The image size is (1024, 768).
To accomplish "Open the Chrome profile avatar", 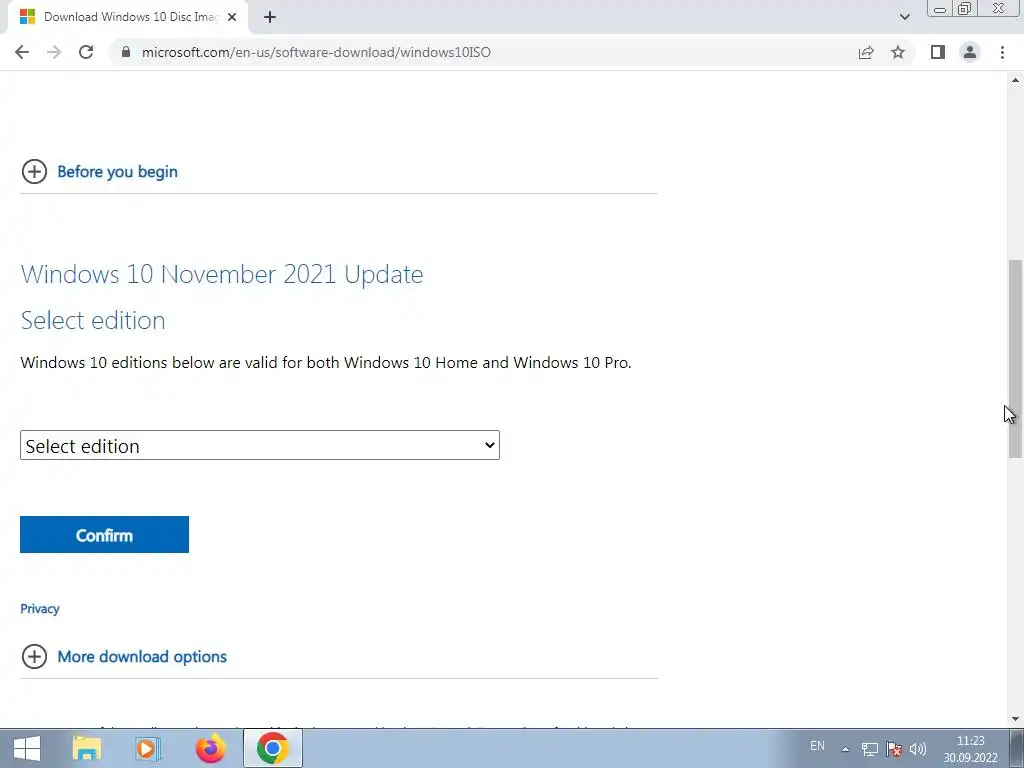I will click(x=970, y=52).
